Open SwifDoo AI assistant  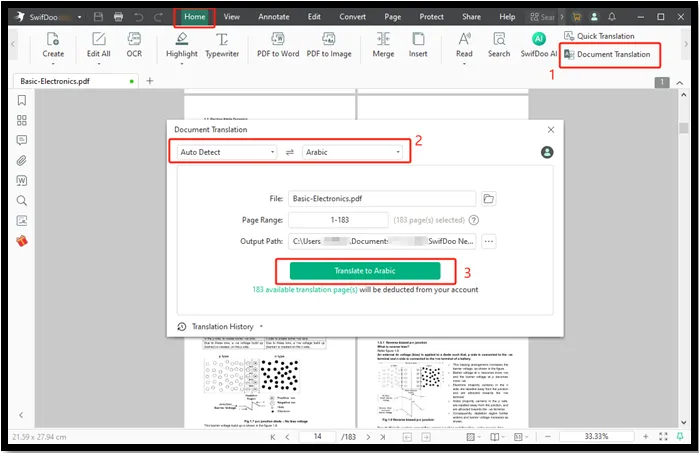click(539, 45)
